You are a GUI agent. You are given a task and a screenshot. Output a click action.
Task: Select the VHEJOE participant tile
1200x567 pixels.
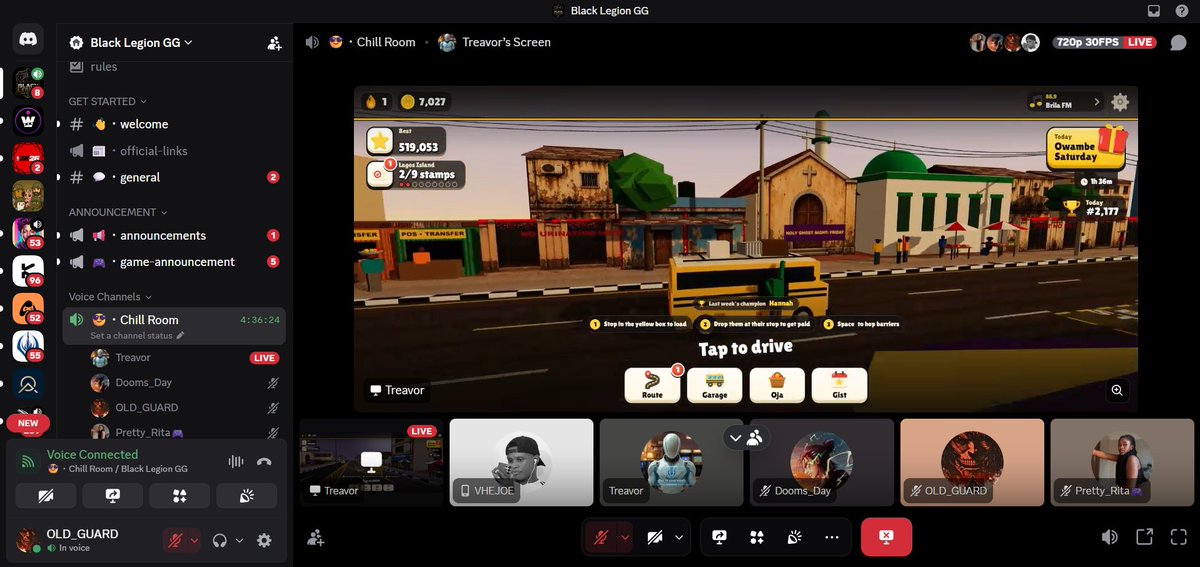click(521, 462)
